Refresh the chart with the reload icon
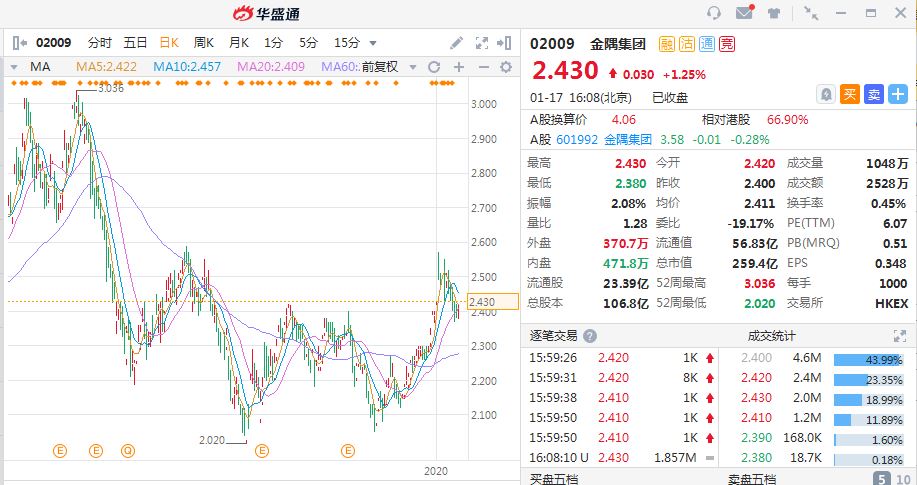This screenshot has width=917, height=485. (433, 67)
